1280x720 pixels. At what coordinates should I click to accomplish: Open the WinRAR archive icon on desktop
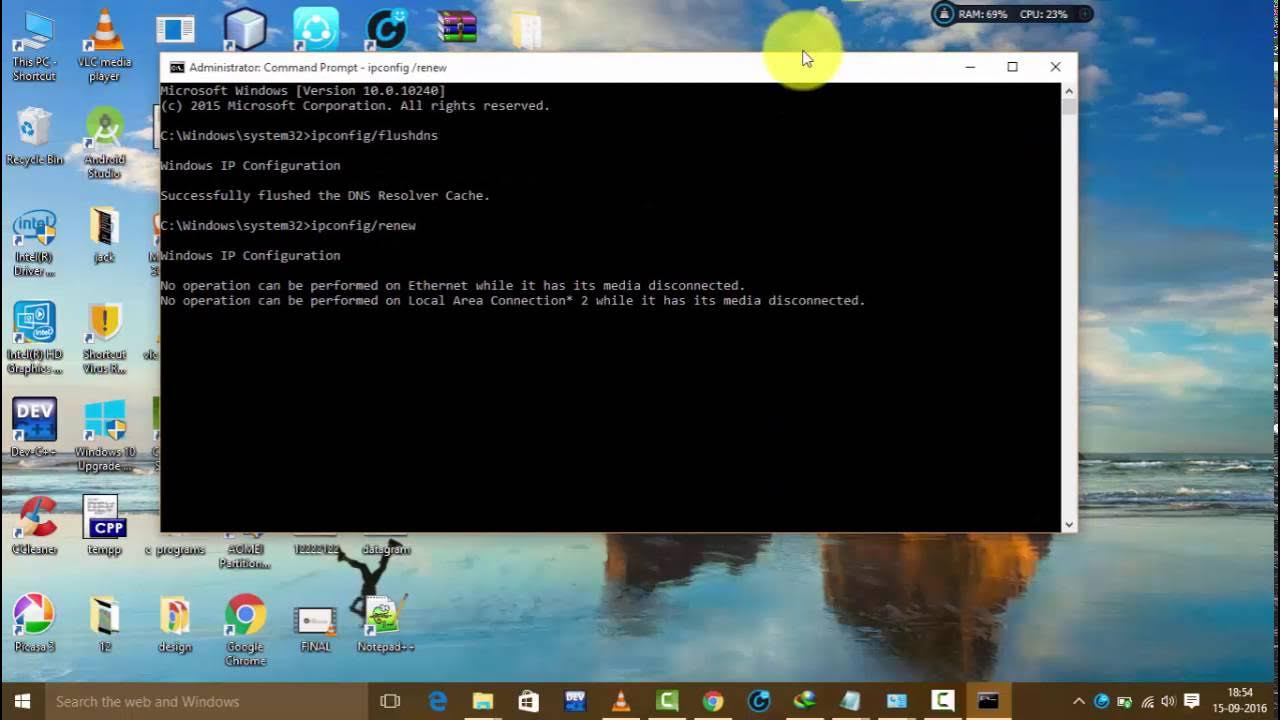click(457, 26)
